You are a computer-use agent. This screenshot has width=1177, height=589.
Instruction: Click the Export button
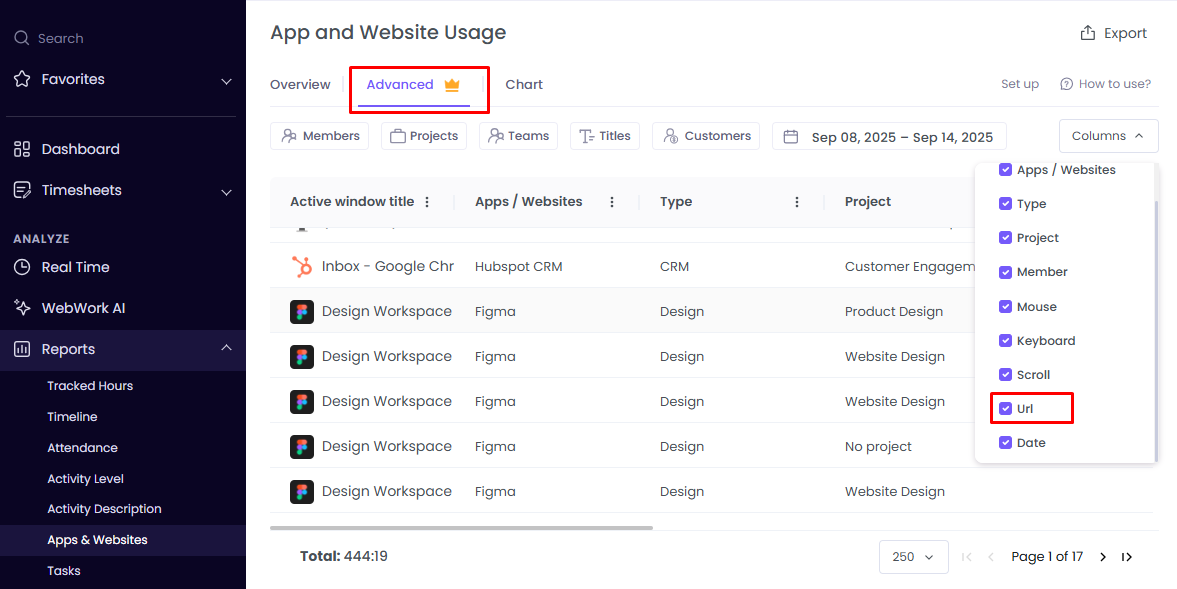pos(1112,32)
